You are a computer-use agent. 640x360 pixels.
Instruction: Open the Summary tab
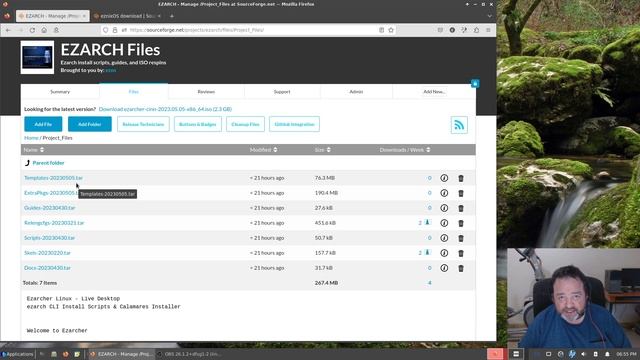[60, 92]
